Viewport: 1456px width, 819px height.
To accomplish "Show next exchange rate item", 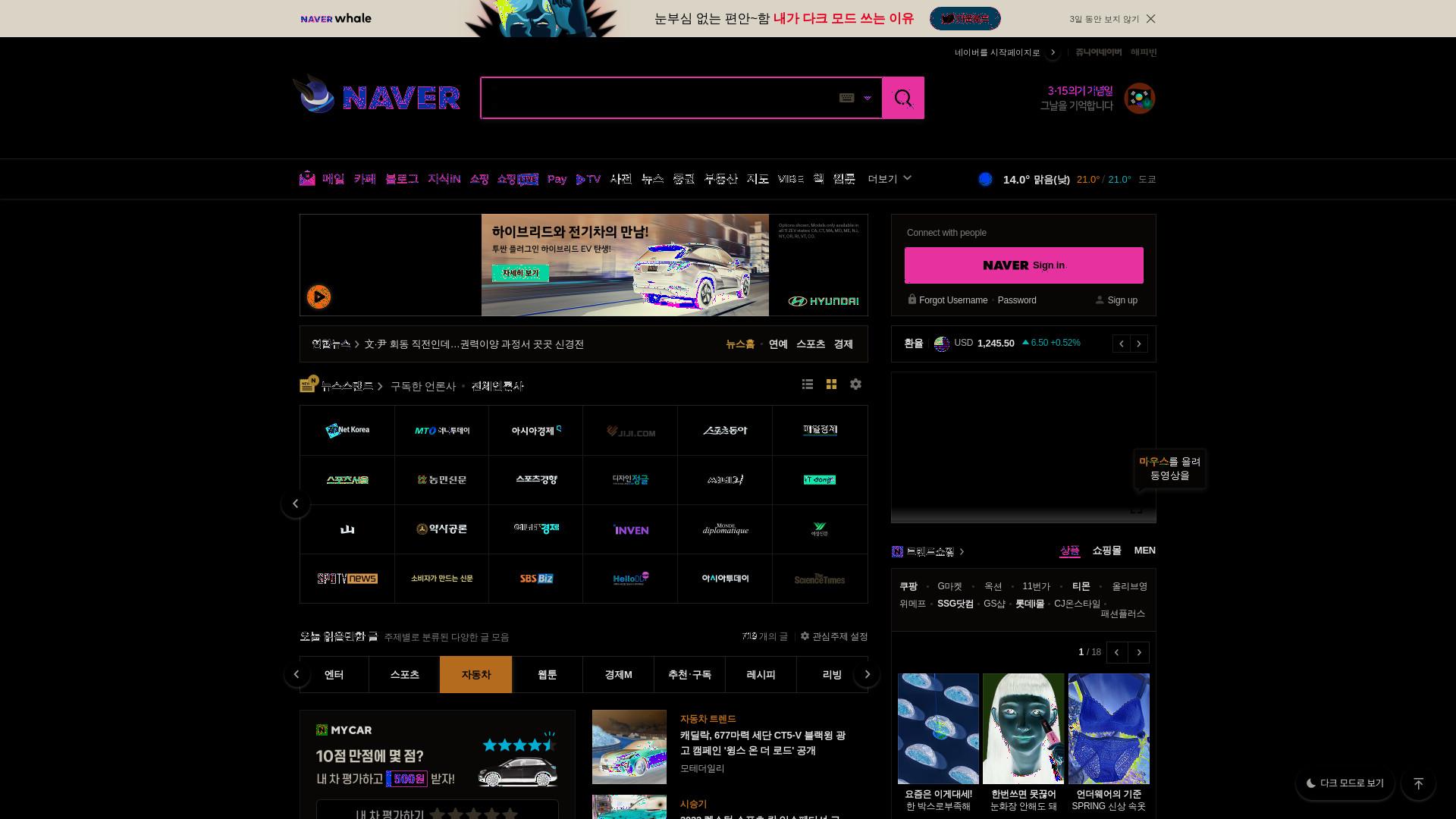I will tap(1139, 344).
